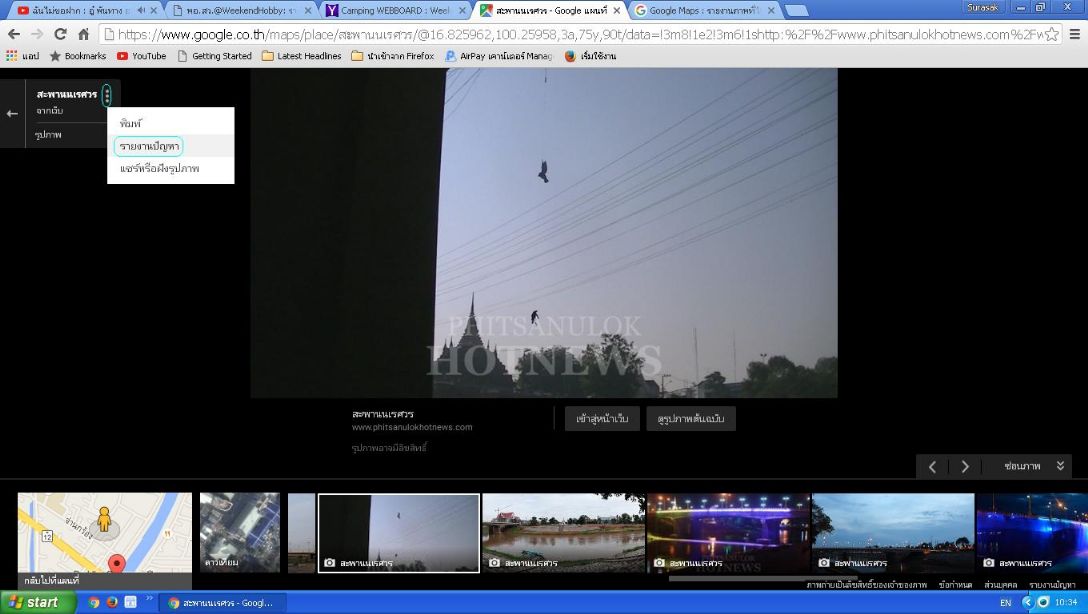Click the back arrow in the photo panel

(12, 113)
